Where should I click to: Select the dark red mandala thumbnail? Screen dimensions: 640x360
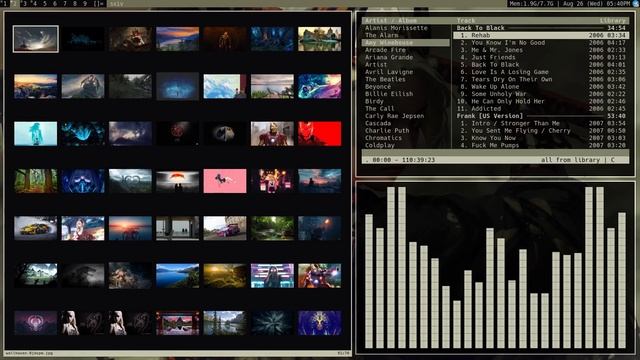[x=178, y=133]
